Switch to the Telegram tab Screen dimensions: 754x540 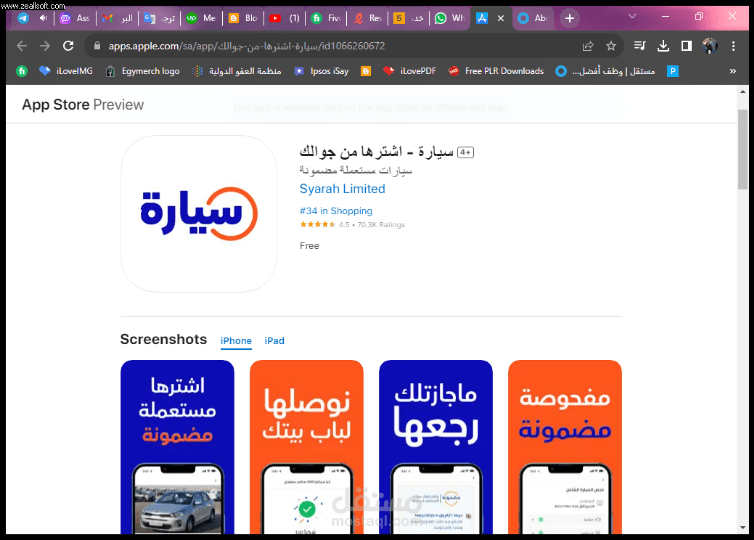(23, 18)
